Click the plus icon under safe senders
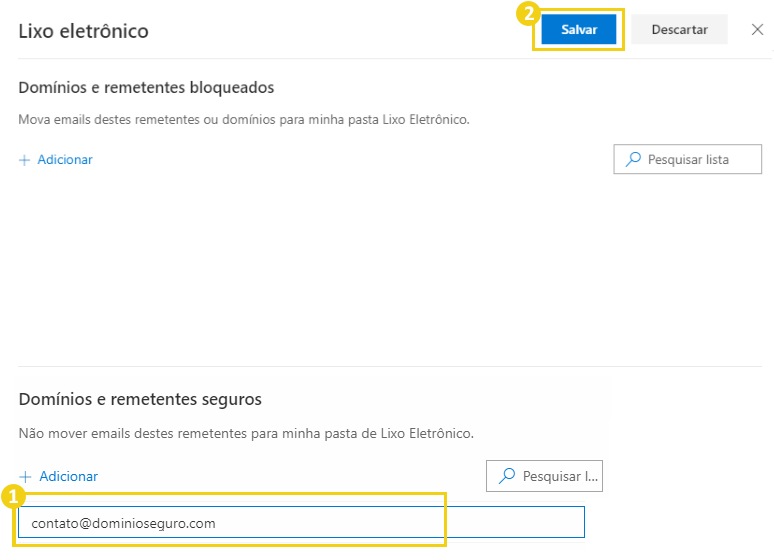774x560 pixels. pos(25,477)
